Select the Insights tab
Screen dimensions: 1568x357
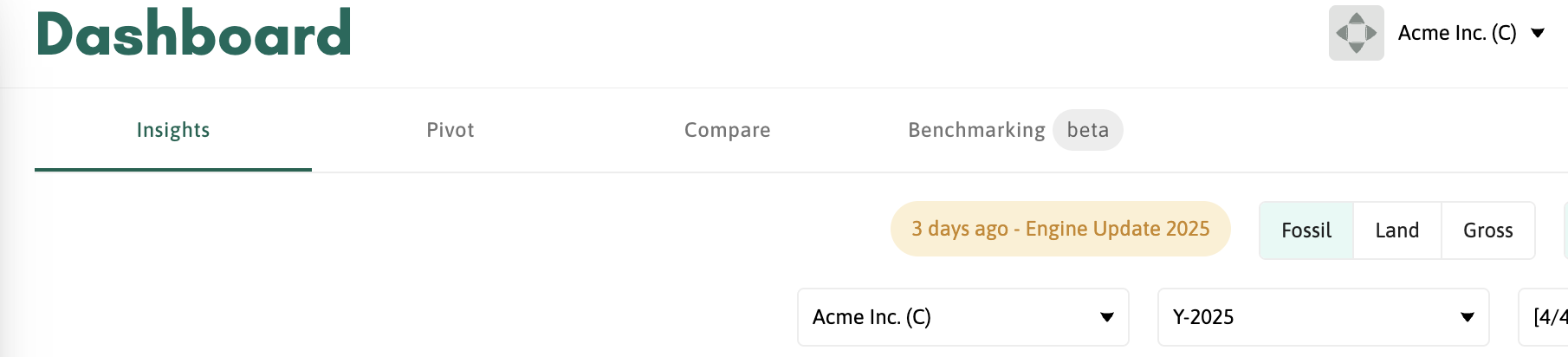tap(173, 130)
